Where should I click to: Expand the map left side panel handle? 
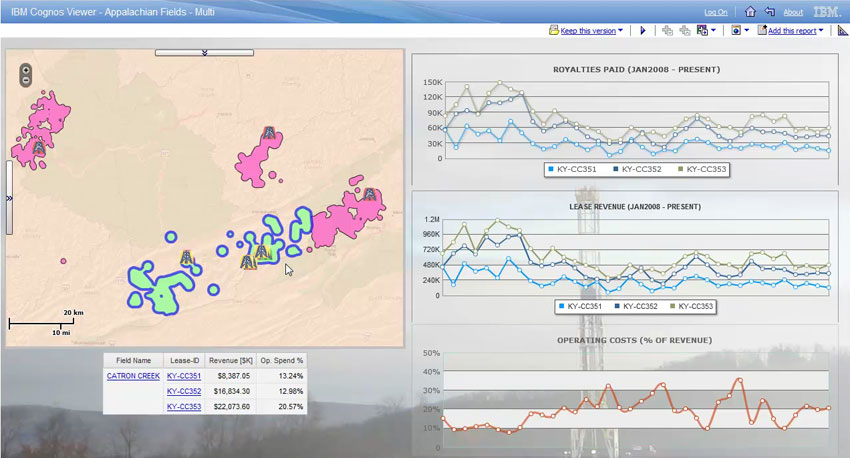click(9, 198)
